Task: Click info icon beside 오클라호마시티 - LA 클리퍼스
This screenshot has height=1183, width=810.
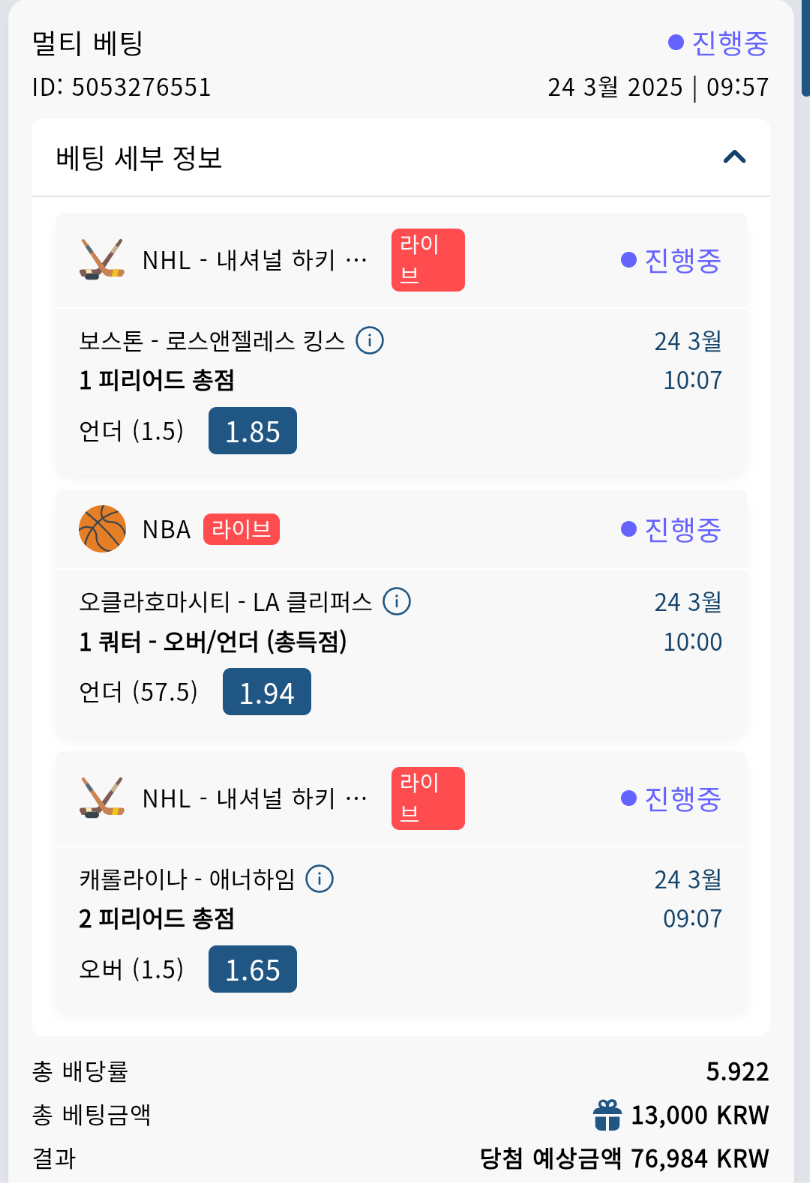Action: point(397,601)
